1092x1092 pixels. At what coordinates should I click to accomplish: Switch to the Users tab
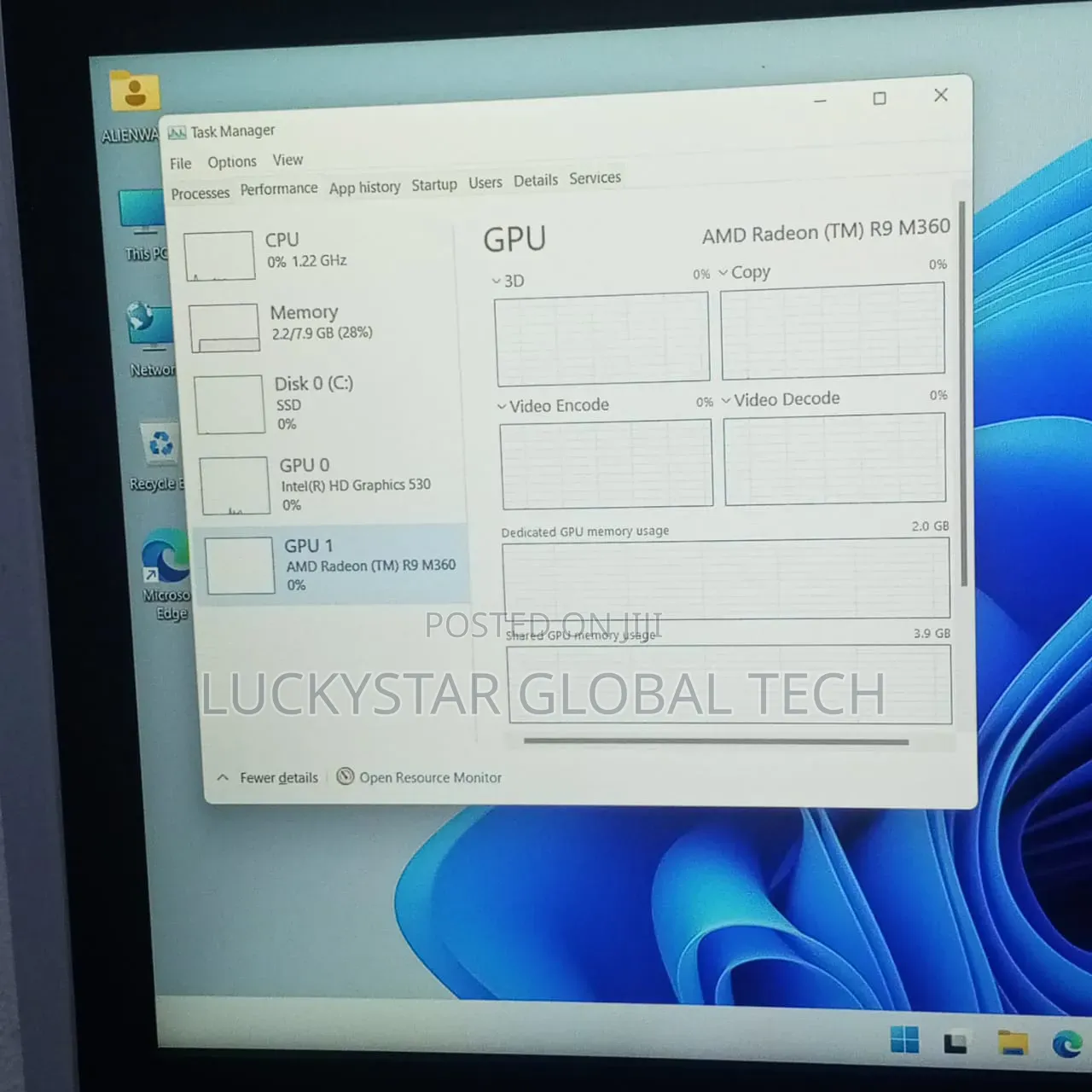[485, 183]
